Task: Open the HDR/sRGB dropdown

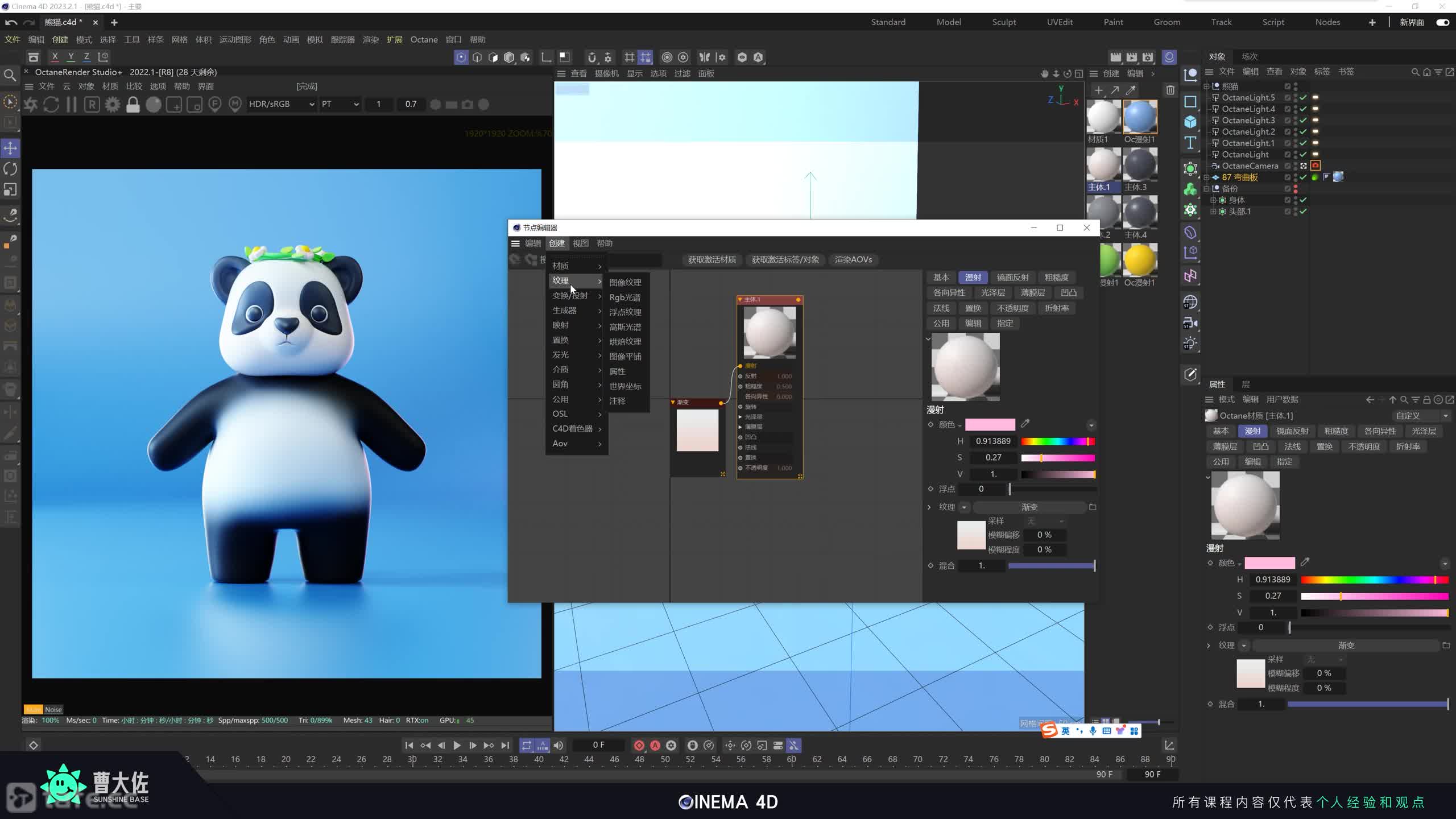Action: click(282, 104)
